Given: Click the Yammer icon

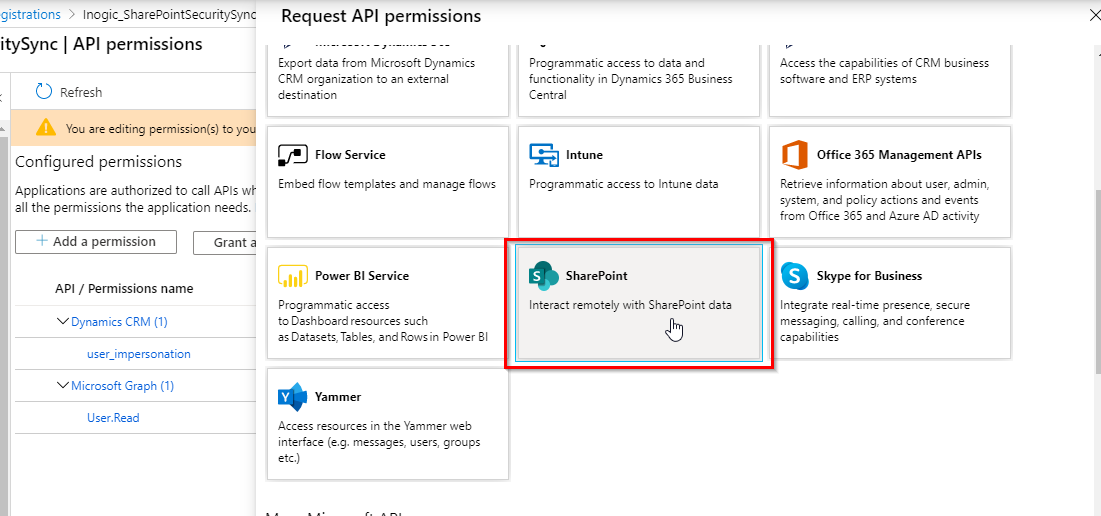Looking at the screenshot, I should click(292, 398).
